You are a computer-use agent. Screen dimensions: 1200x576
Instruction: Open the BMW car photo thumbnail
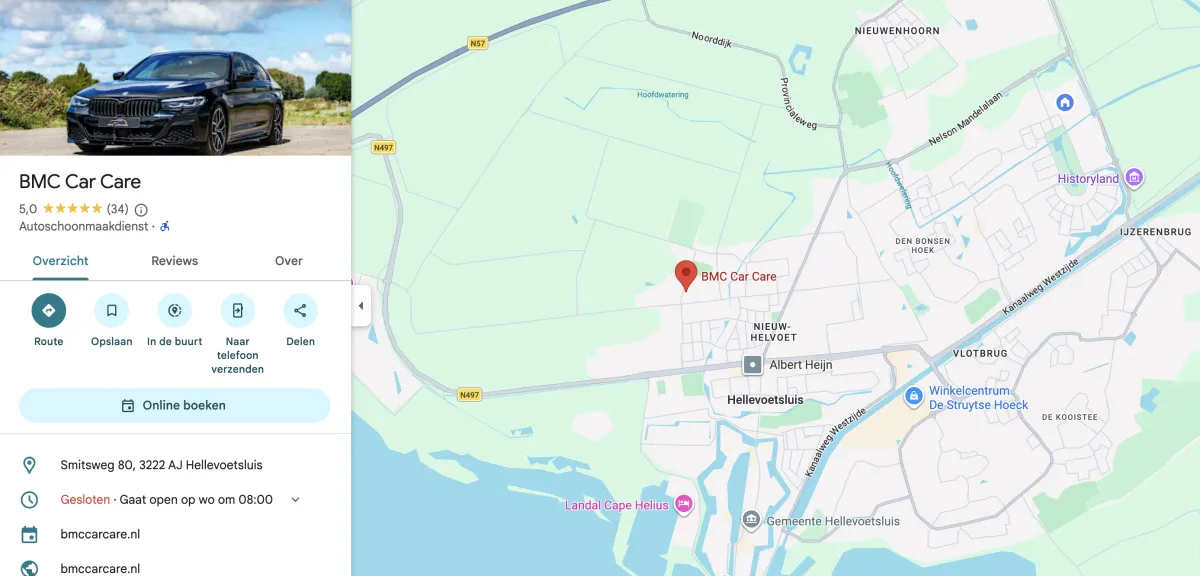[175, 78]
